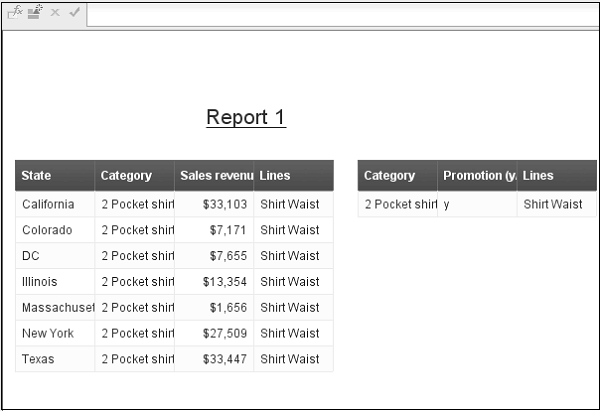This screenshot has width=600, height=411.
Task: Click the promotion value y cell
Action: [x=478, y=204]
